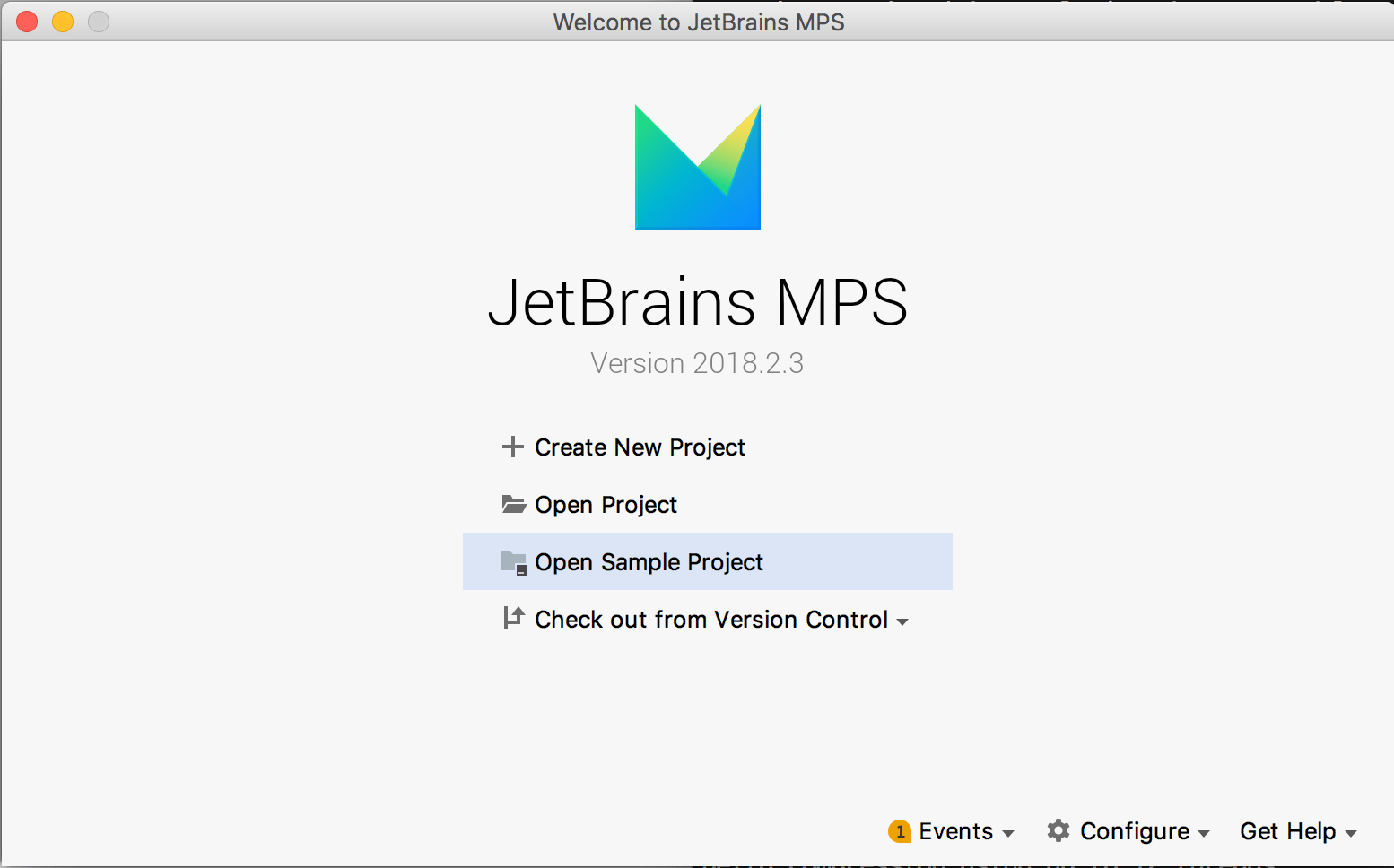The width and height of the screenshot is (1394, 868).
Task: Click the Events label
Action: 956,831
